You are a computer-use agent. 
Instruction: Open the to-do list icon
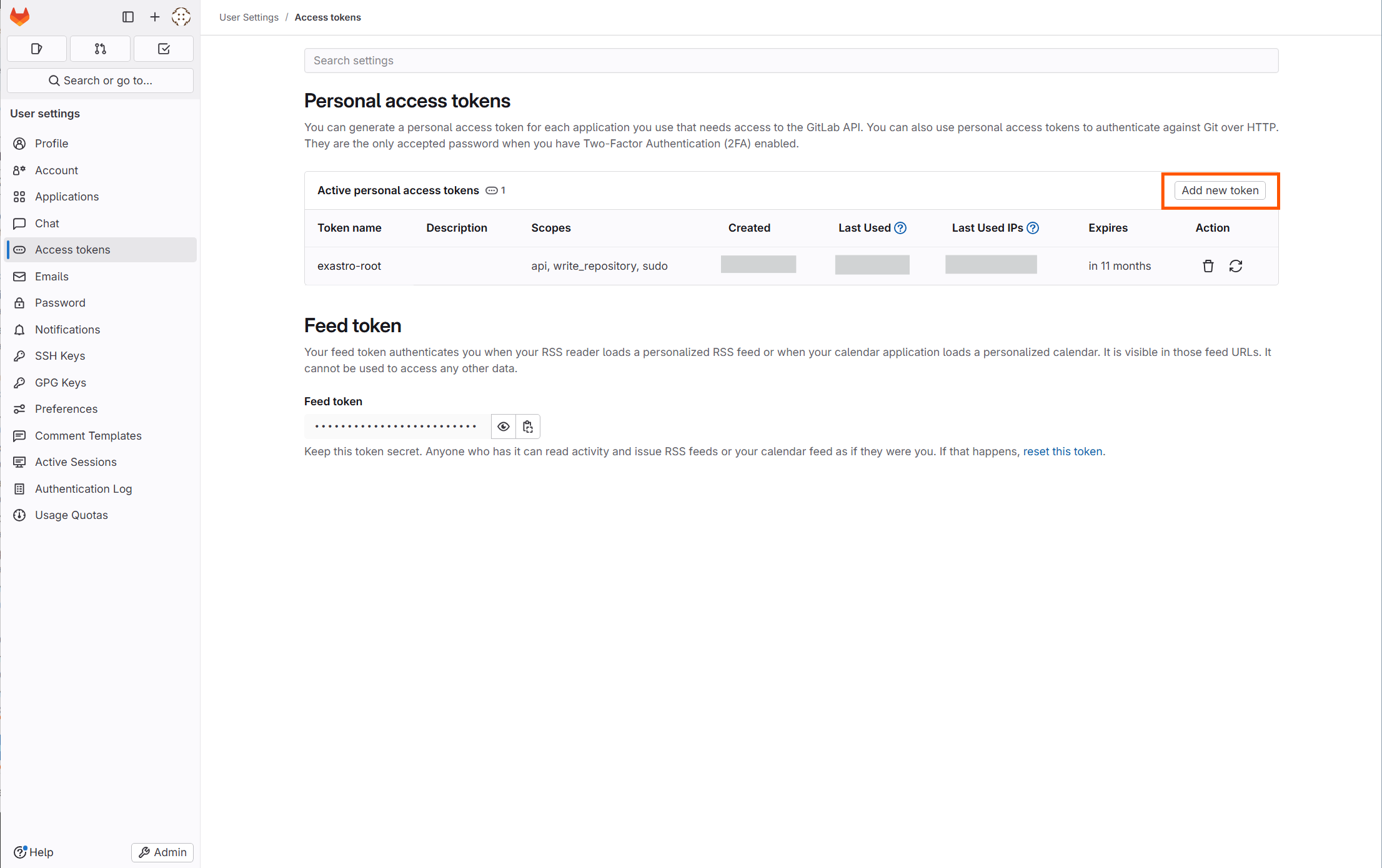pyautogui.click(x=164, y=49)
